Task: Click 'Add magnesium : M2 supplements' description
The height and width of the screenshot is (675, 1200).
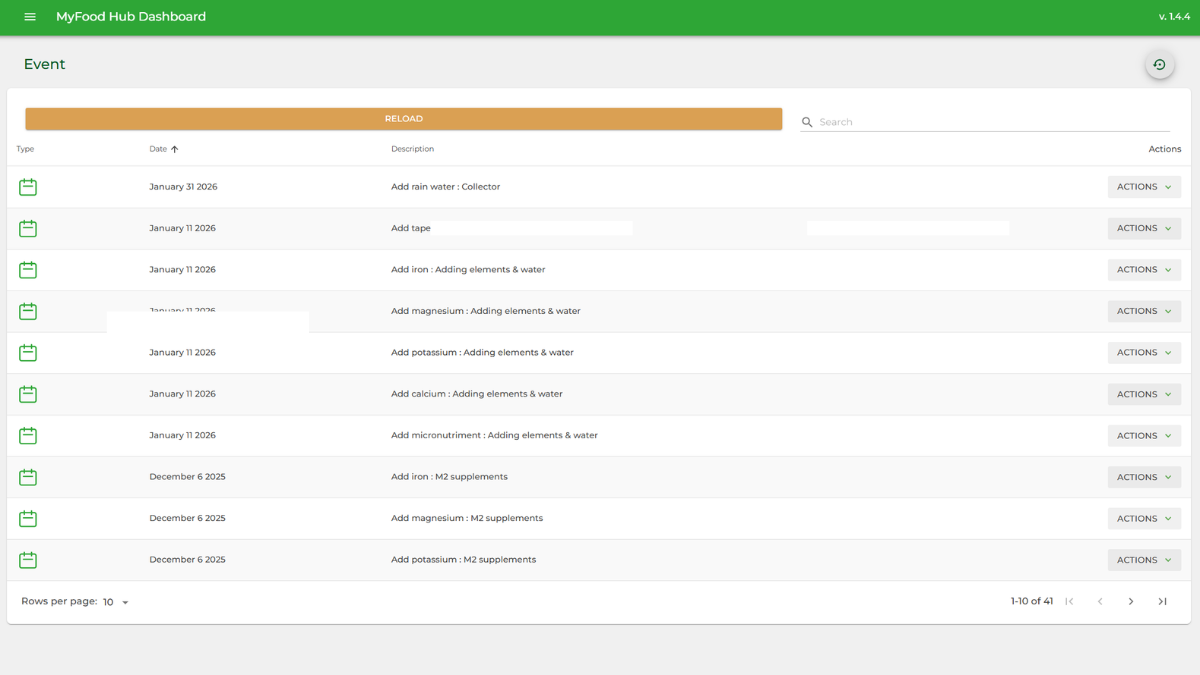Action: (x=467, y=519)
